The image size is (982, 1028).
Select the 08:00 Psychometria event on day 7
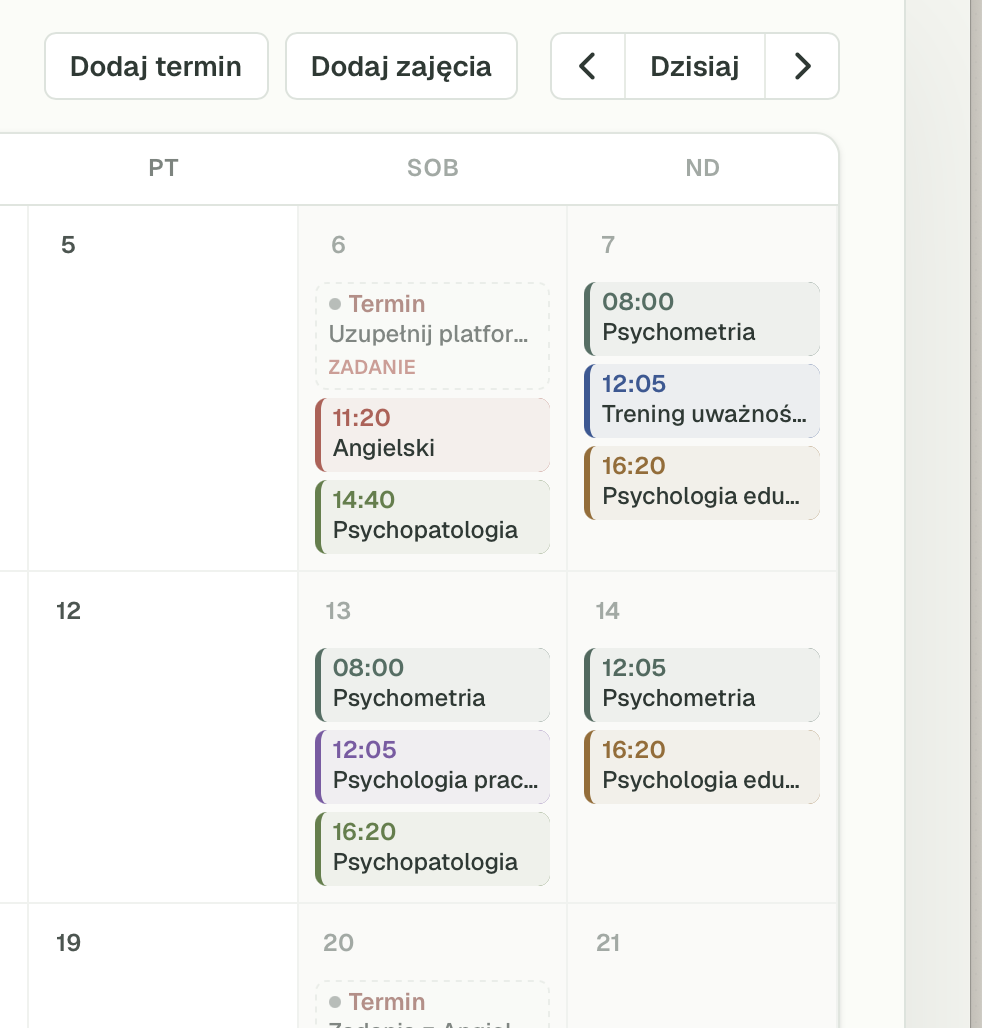(702, 319)
